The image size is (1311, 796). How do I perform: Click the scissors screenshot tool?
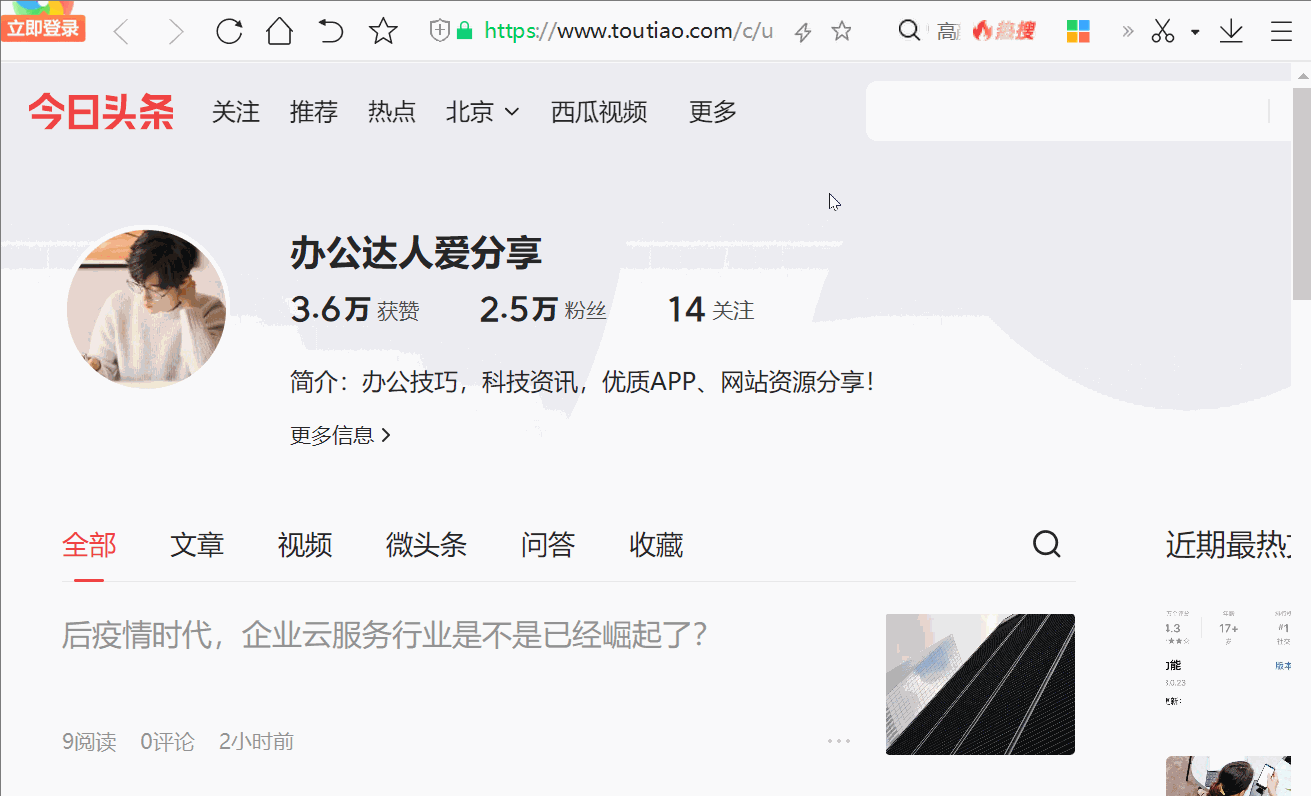1162,32
